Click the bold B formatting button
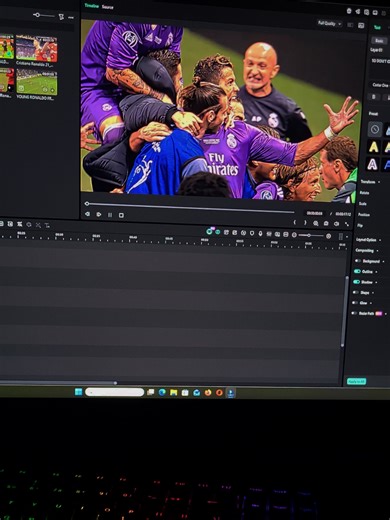390x520 pixels. (374, 97)
